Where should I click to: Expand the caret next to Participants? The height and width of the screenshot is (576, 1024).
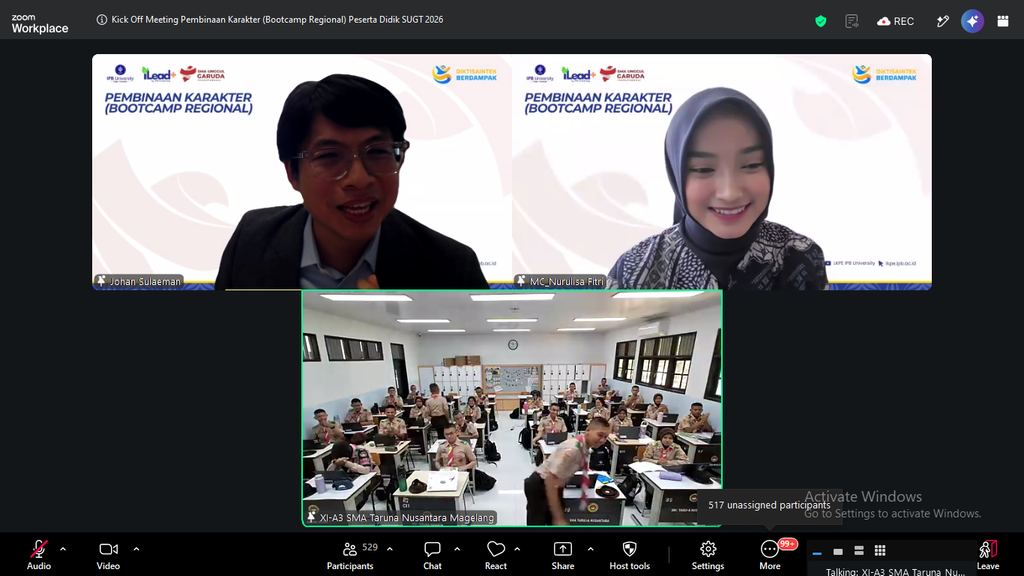[x=390, y=549]
